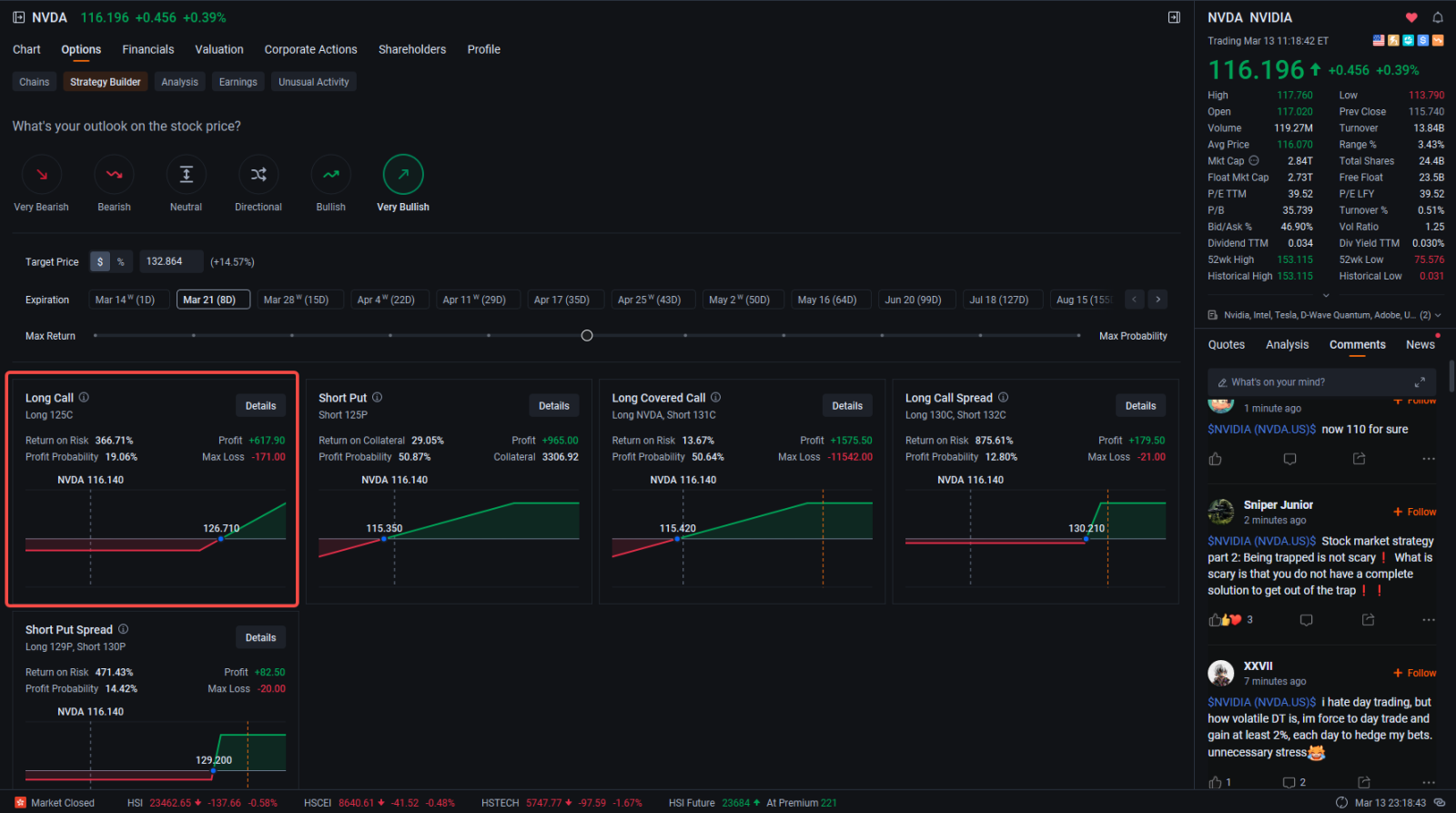Open Details for Short Put Spread
Screen dimensions: 1456x813
pyautogui.click(x=260, y=637)
